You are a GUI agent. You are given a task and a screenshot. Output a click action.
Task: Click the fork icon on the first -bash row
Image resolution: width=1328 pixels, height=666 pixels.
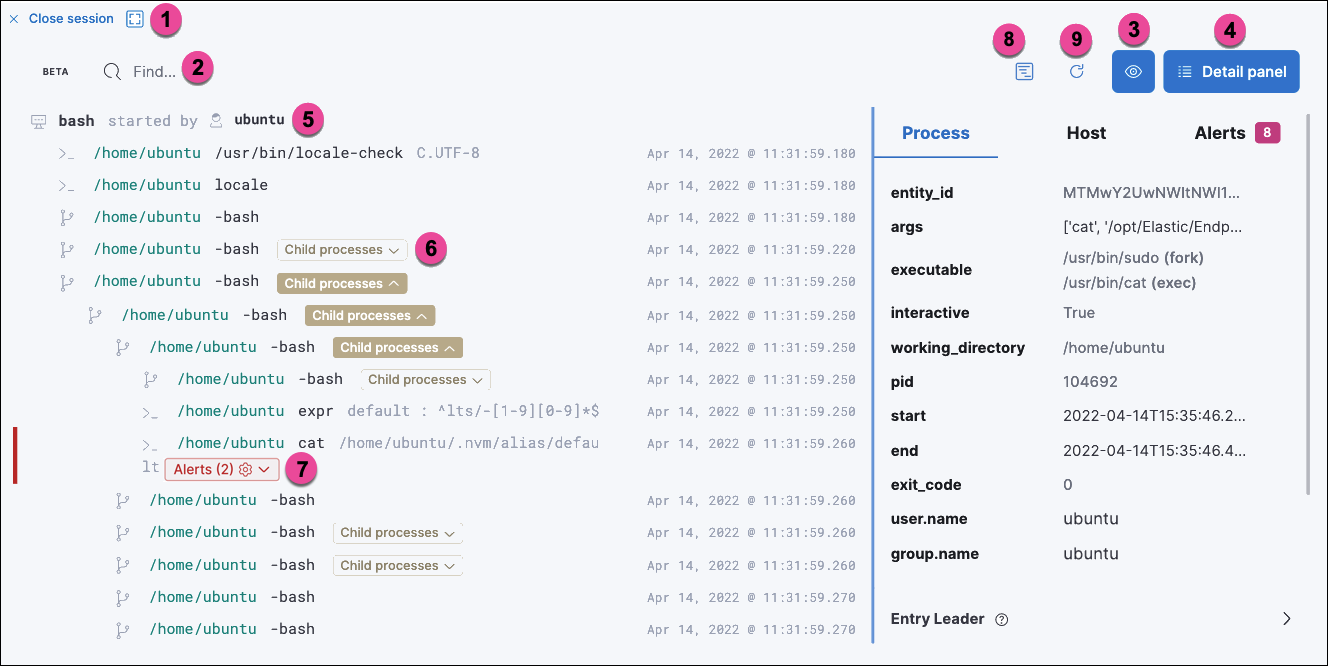[x=67, y=216]
